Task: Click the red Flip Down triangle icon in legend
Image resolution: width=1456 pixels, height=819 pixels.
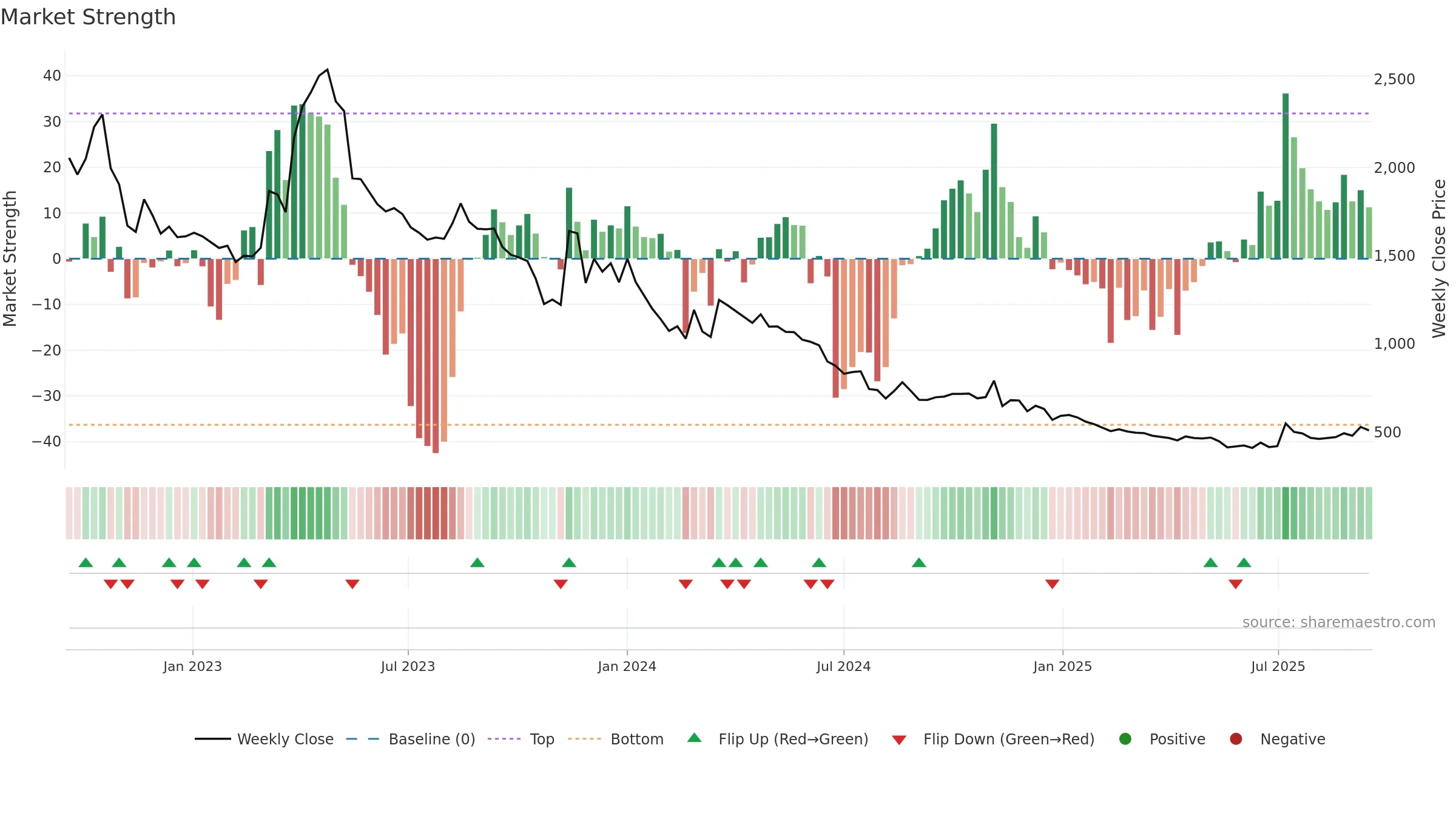Action: pyautogui.click(x=899, y=740)
